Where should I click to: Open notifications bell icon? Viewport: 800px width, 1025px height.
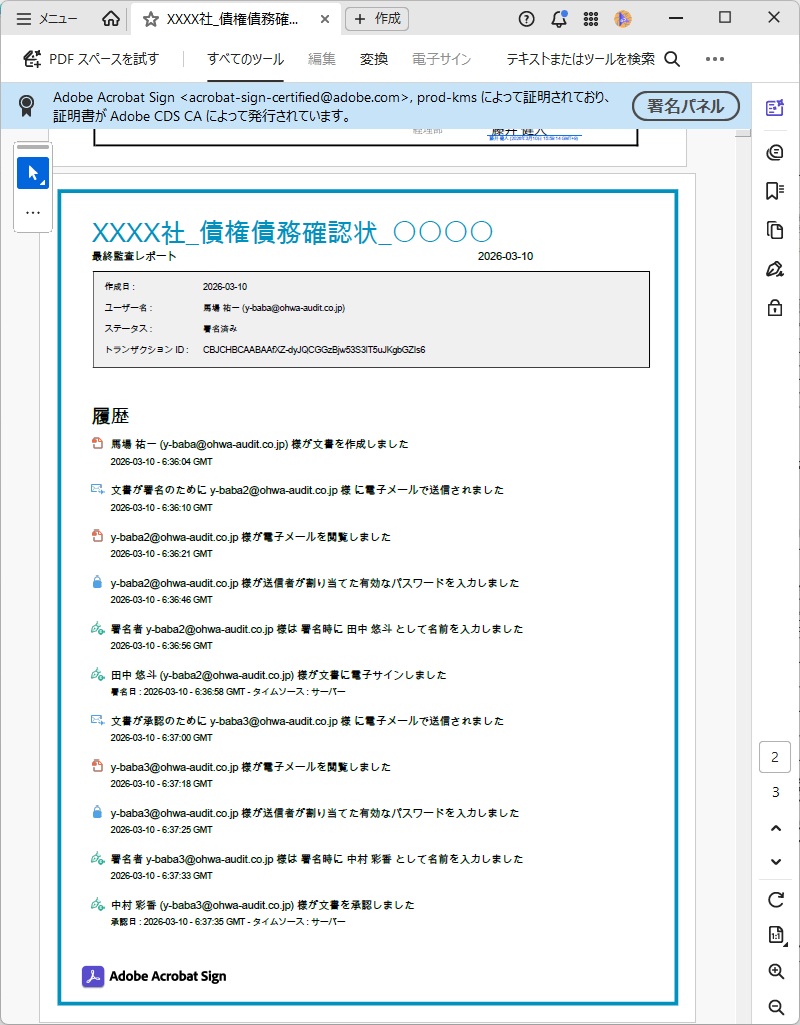[x=558, y=18]
